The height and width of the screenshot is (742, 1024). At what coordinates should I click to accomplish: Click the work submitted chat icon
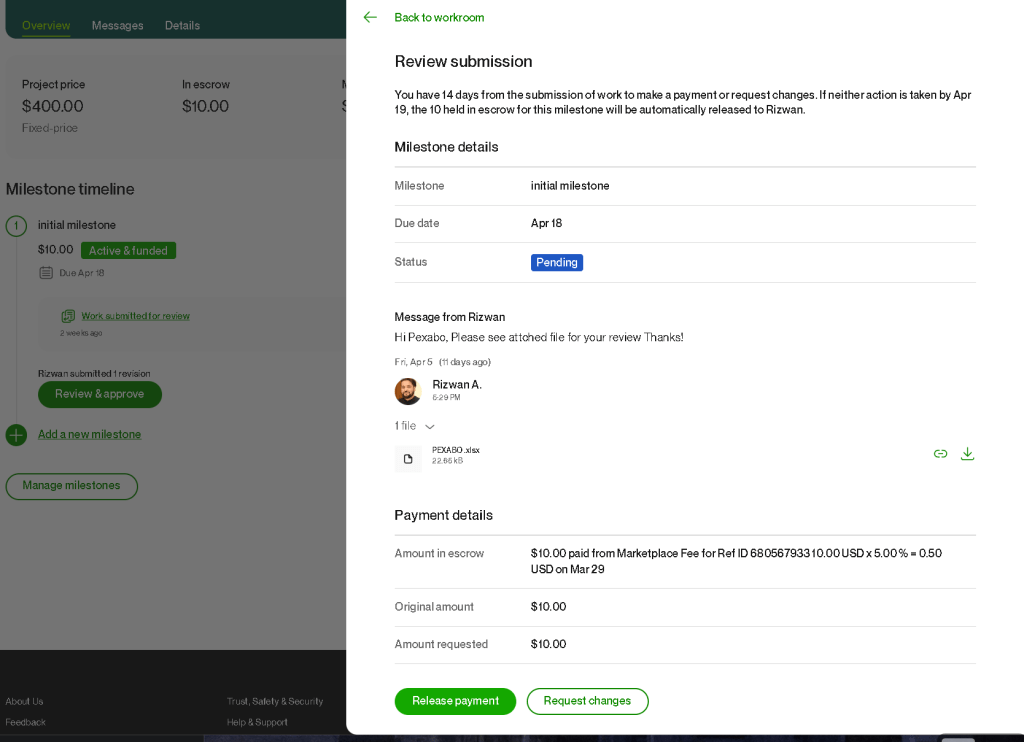click(68, 316)
